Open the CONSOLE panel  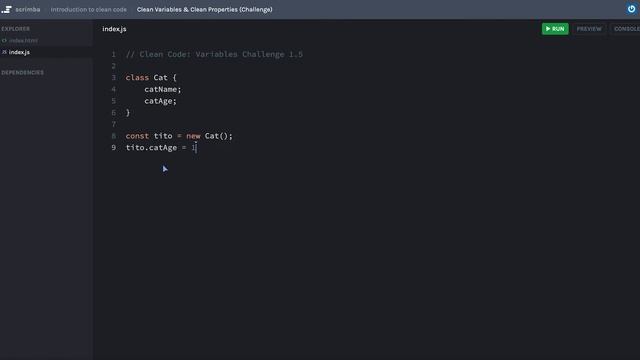626,29
